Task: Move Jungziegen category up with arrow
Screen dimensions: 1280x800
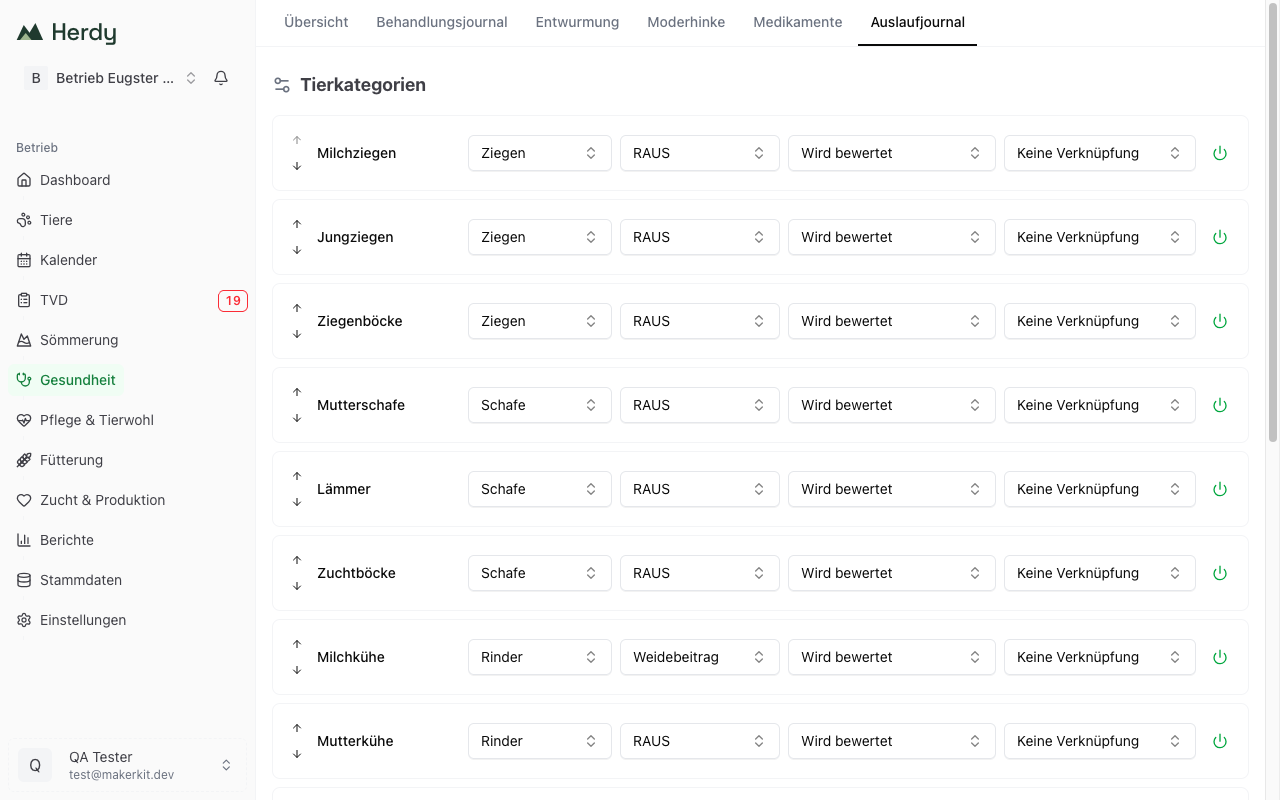Action: point(297,224)
